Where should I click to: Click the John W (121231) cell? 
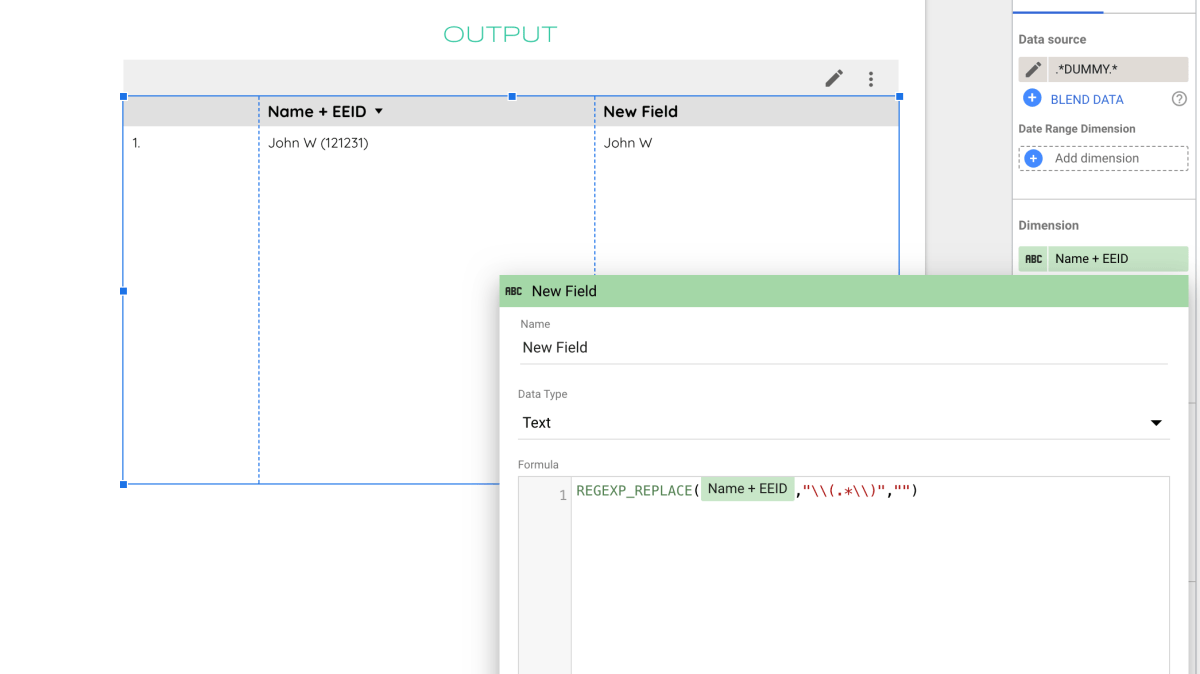[x=318, y=143]
